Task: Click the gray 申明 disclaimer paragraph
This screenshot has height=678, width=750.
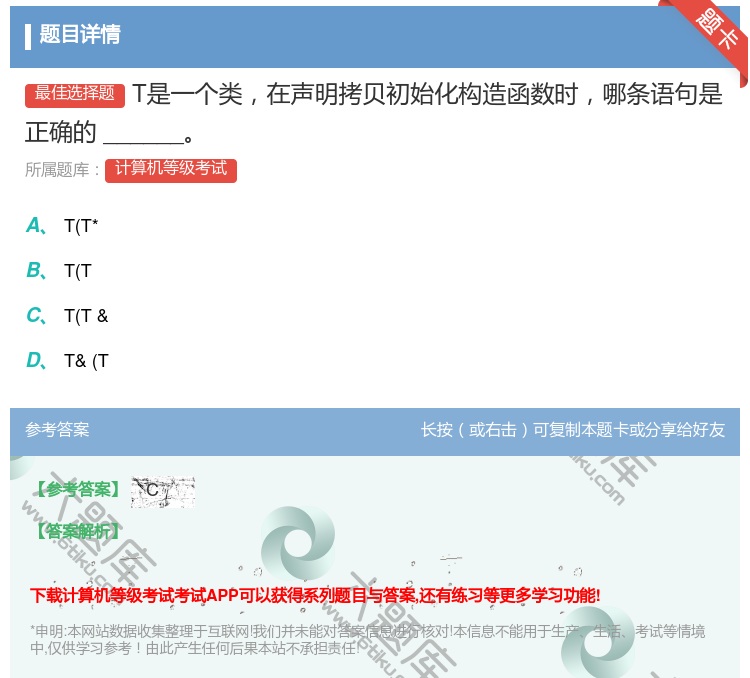Action: pos(367,640)
